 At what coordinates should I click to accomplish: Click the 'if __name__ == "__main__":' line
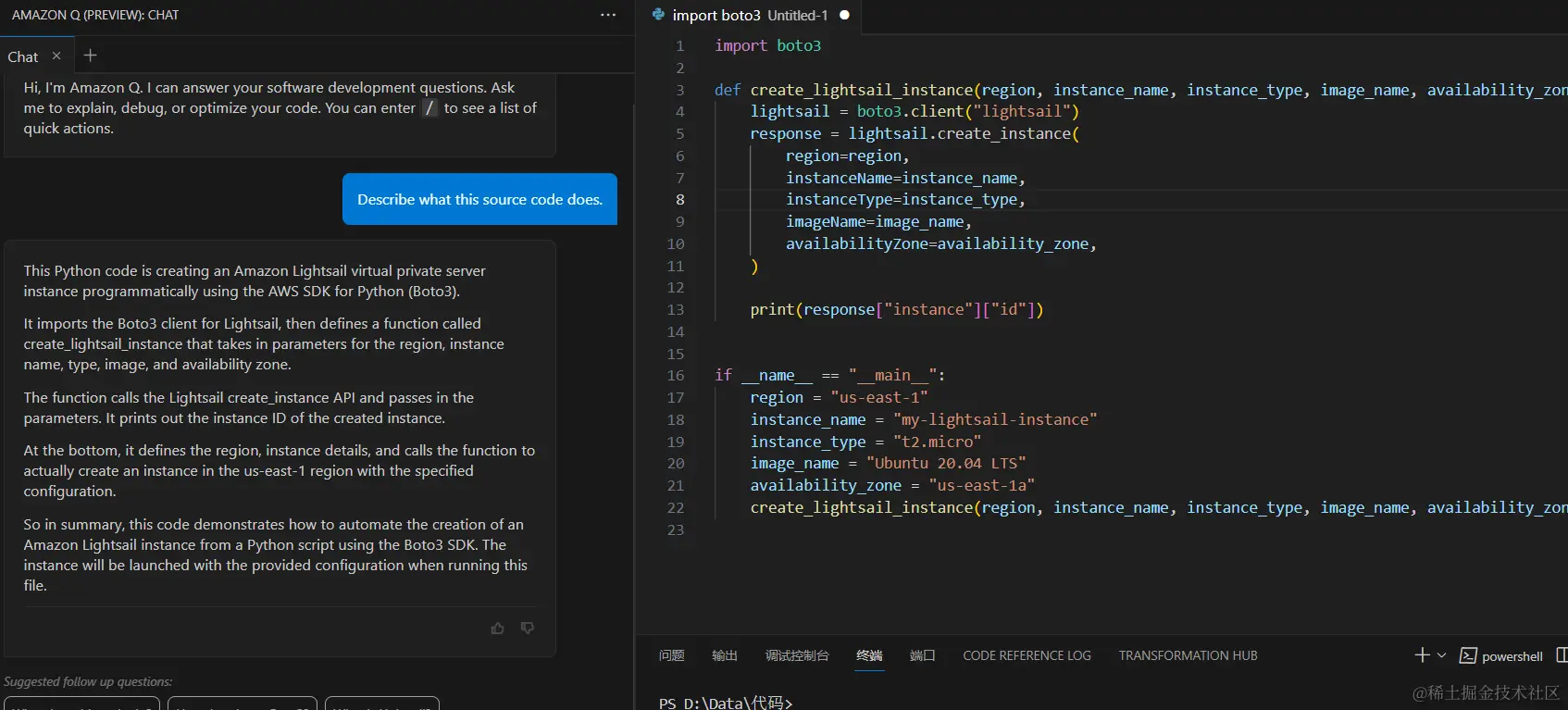[x=830, y=375]
